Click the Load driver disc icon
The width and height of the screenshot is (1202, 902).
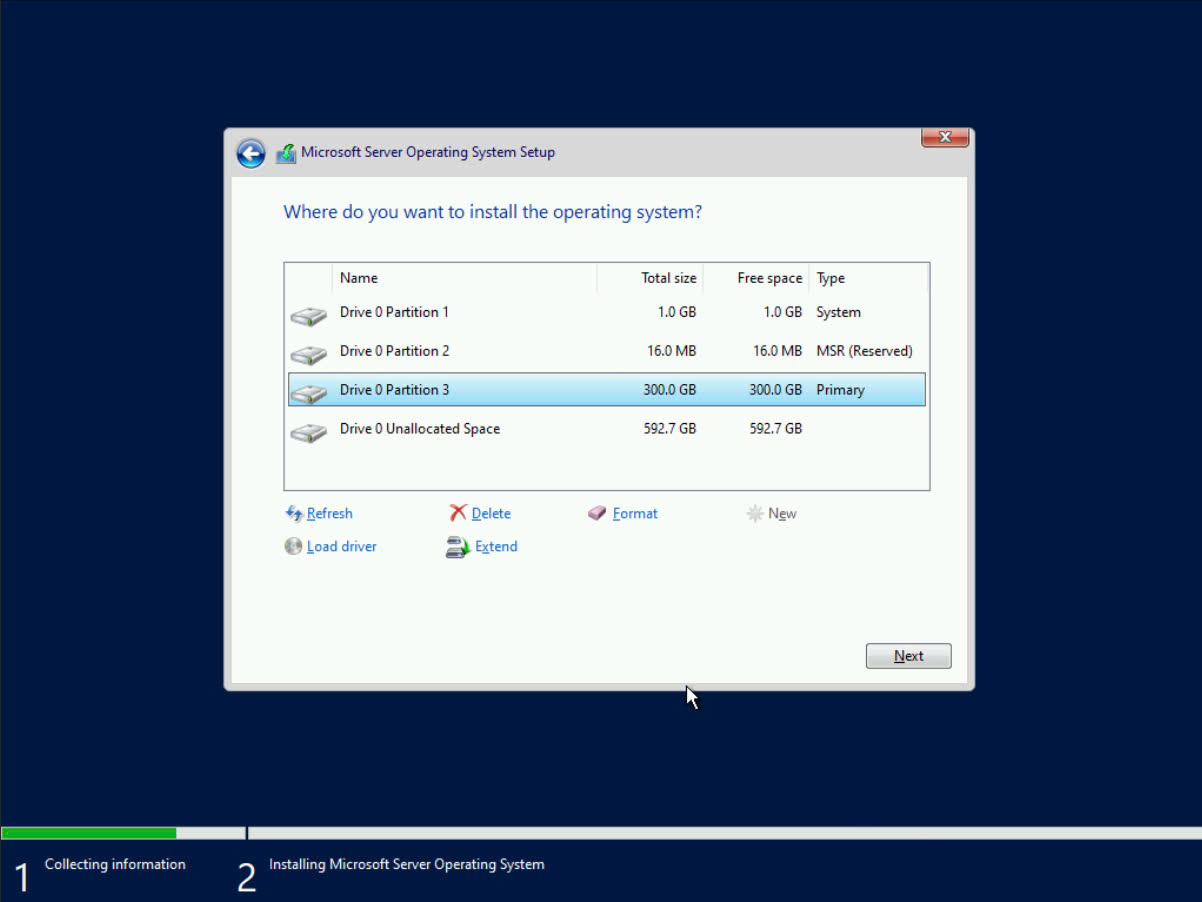[293, 546]
